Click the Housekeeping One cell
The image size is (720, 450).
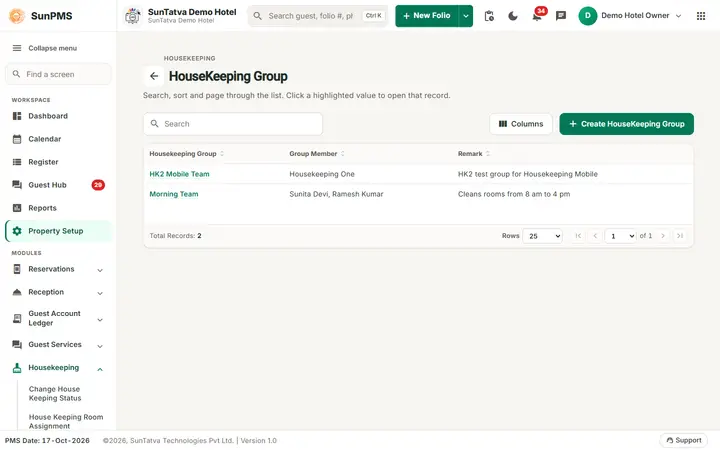[x=322, y=174]
